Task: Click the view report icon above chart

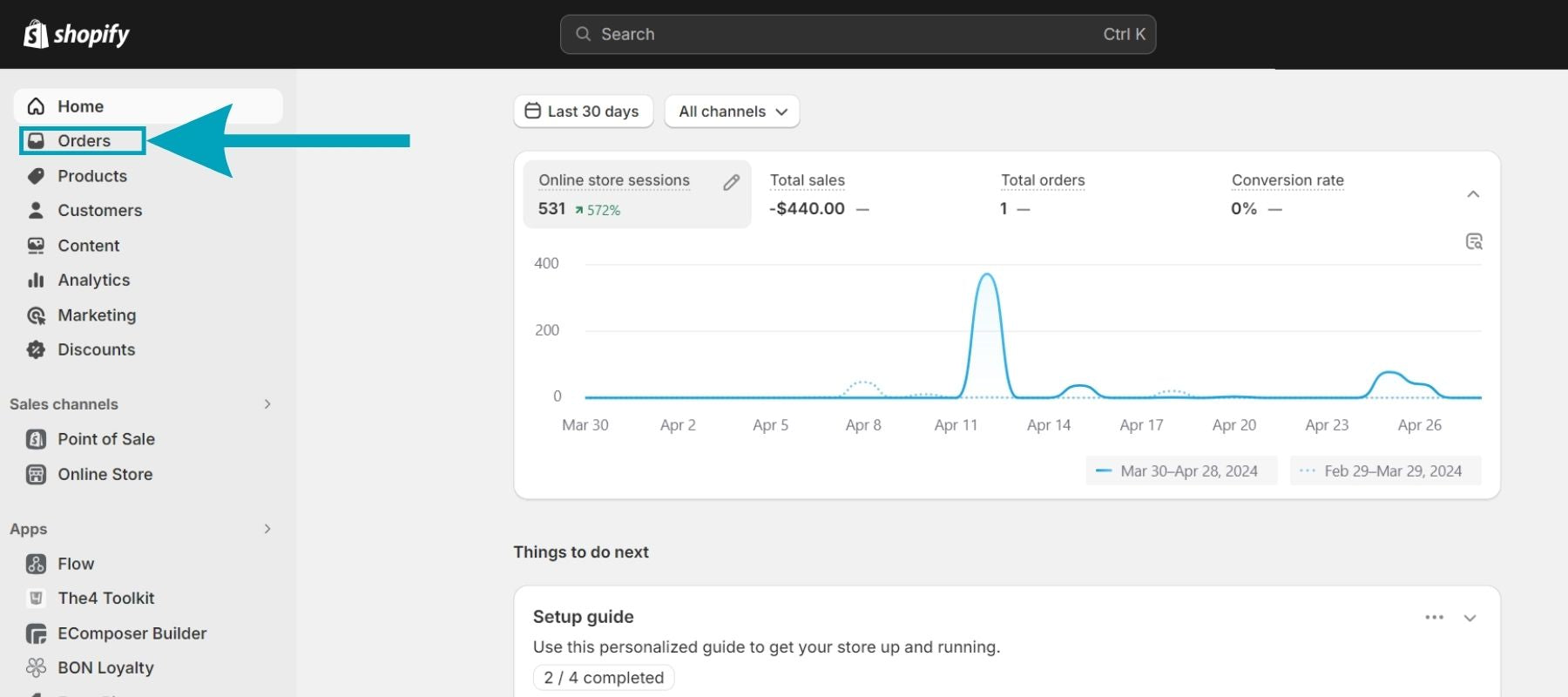Action: click(x=1474, y=241)
